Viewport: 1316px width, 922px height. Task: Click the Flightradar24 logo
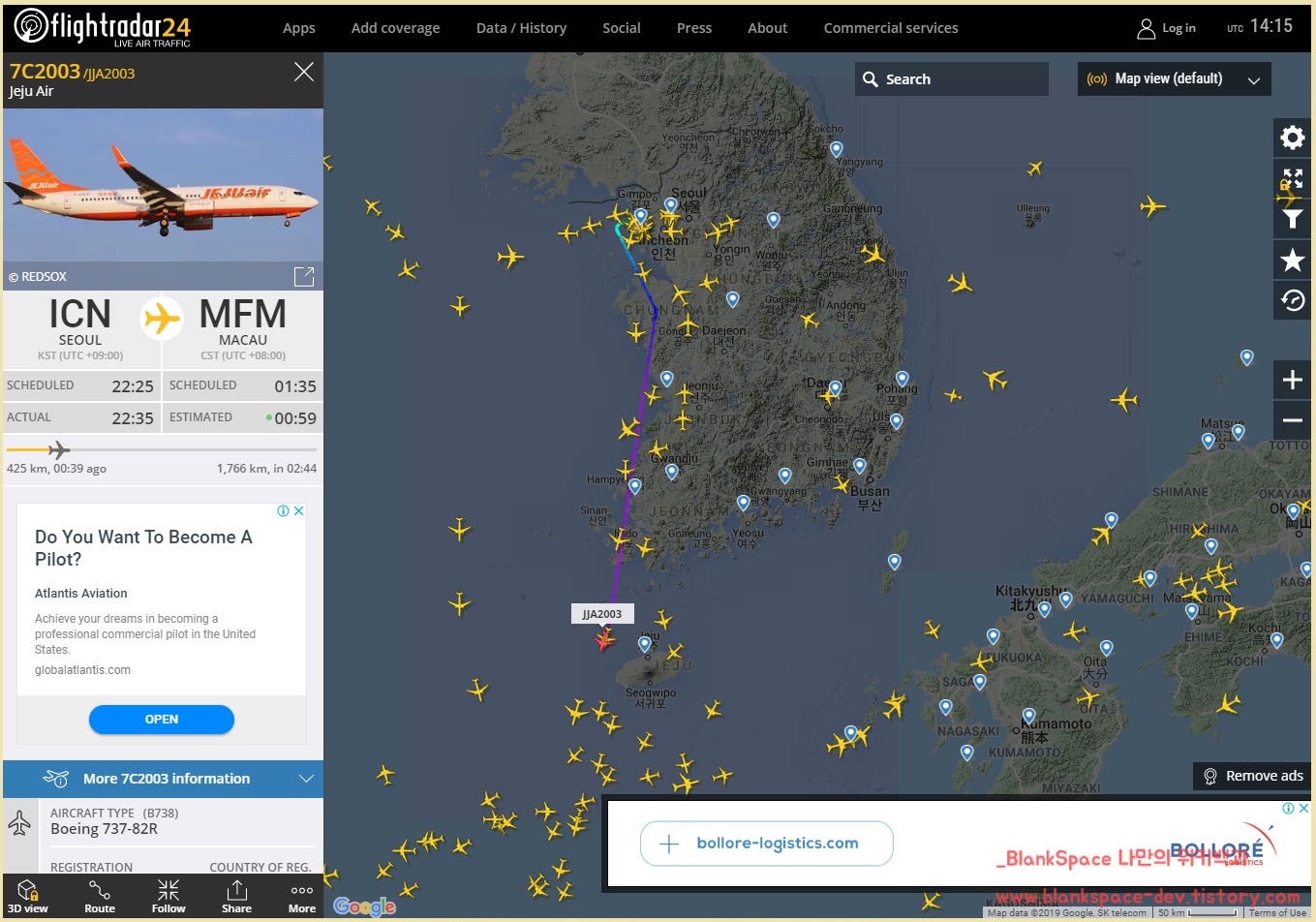tap(102, 27)
